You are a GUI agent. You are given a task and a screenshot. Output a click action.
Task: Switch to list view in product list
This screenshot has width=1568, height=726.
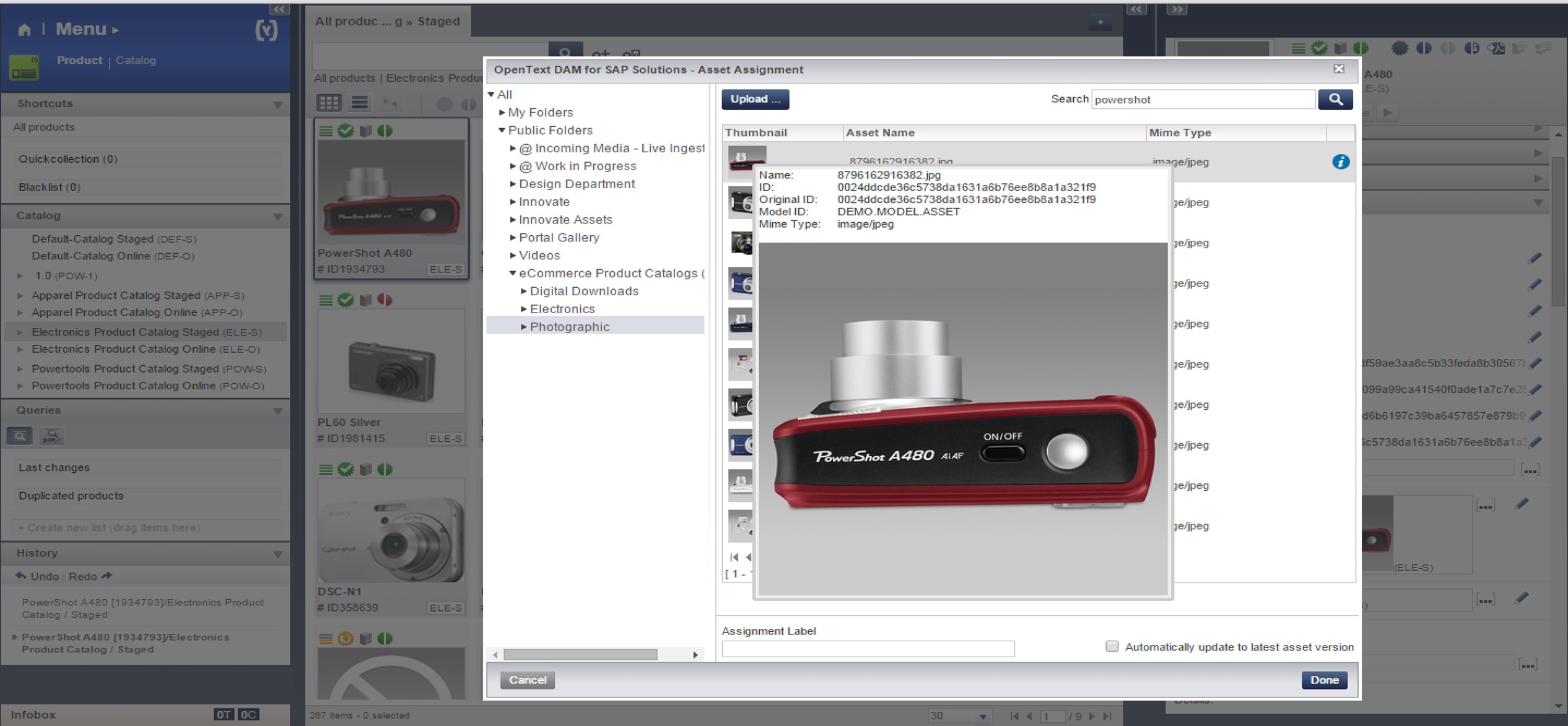coord(360,103)
